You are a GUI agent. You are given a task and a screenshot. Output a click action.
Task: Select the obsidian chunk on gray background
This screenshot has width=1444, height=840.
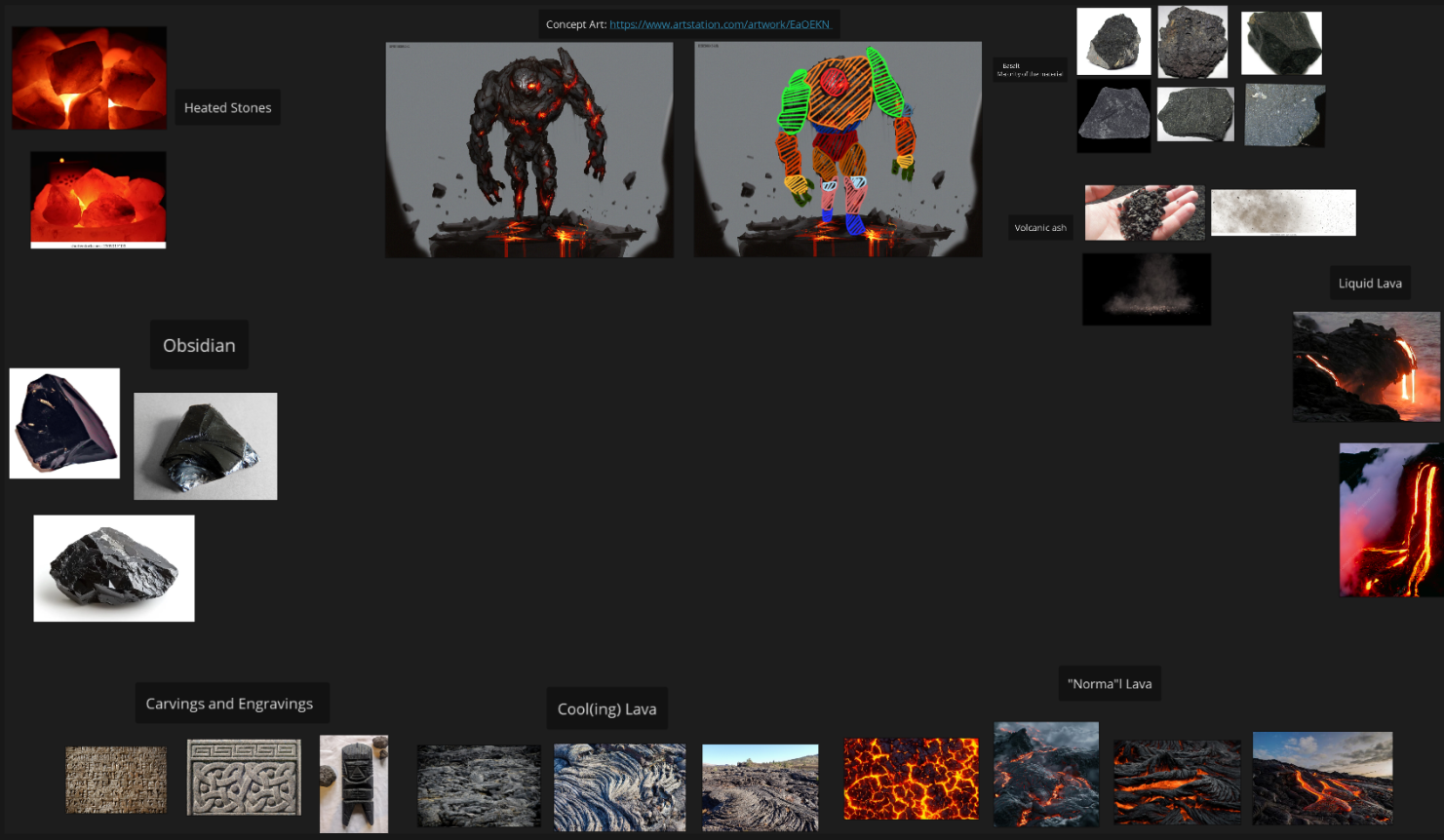coord(206,446)
